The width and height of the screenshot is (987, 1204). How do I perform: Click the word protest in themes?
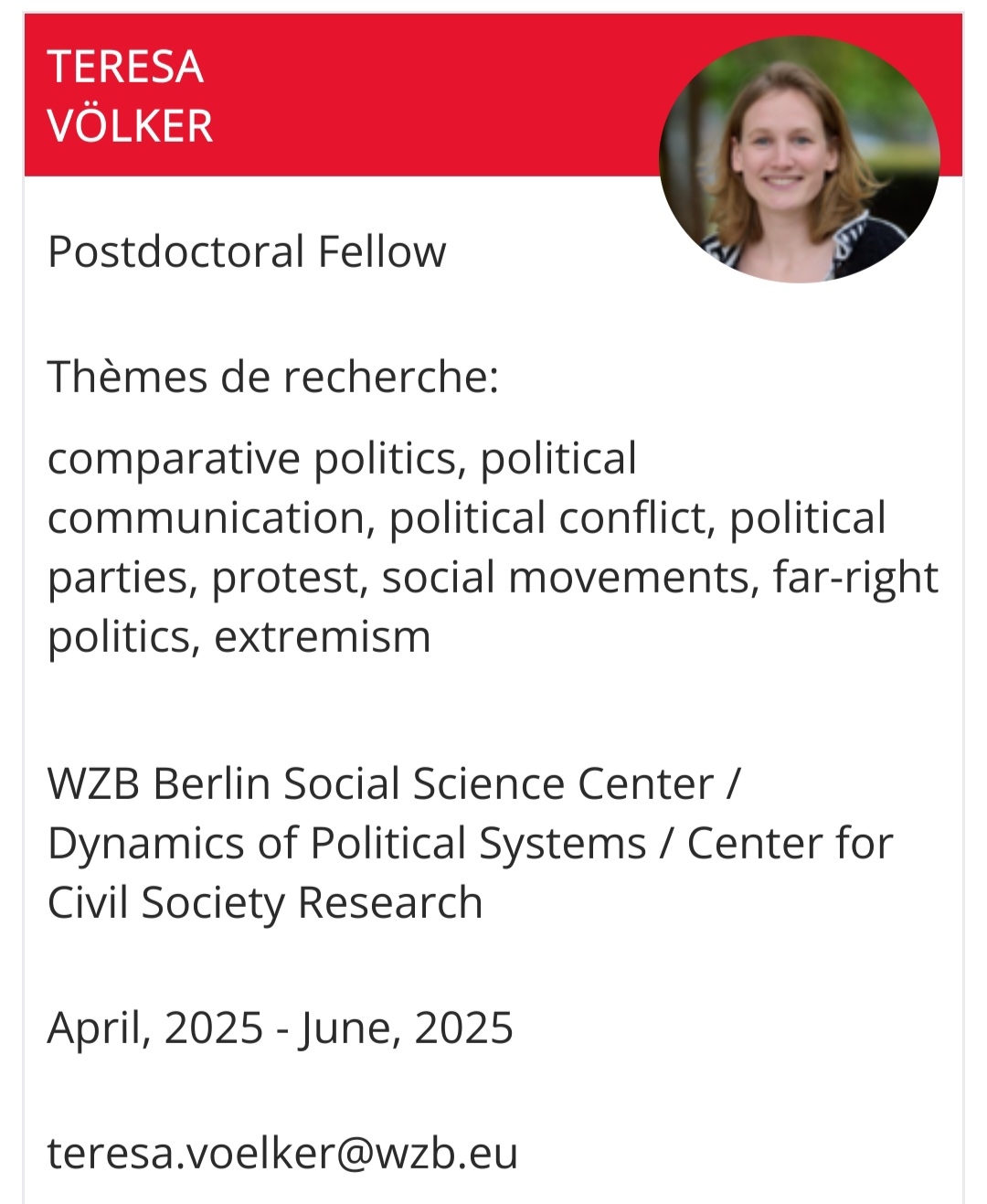pos(289,579)
